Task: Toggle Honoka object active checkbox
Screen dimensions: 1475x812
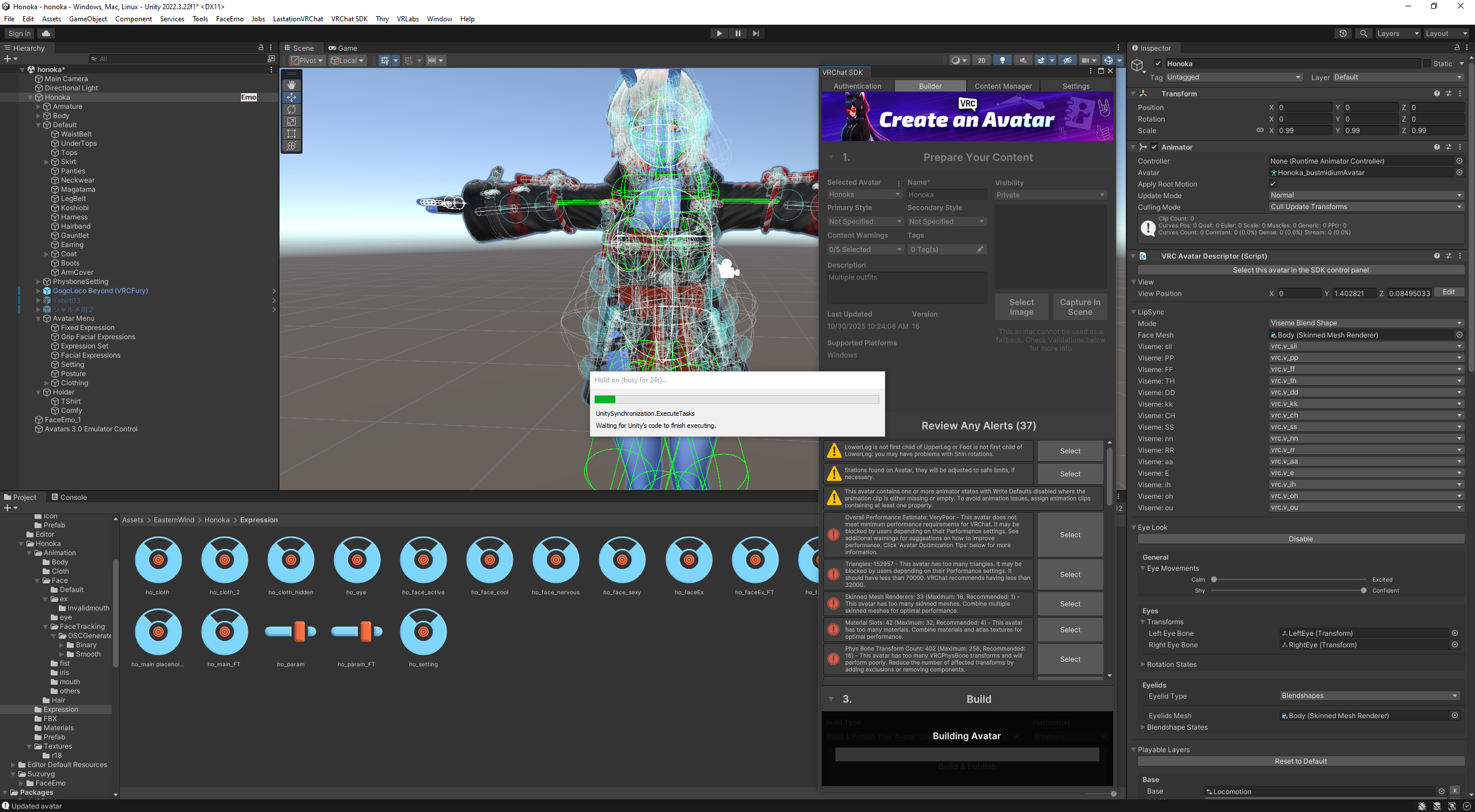Action: (1158, 64)
